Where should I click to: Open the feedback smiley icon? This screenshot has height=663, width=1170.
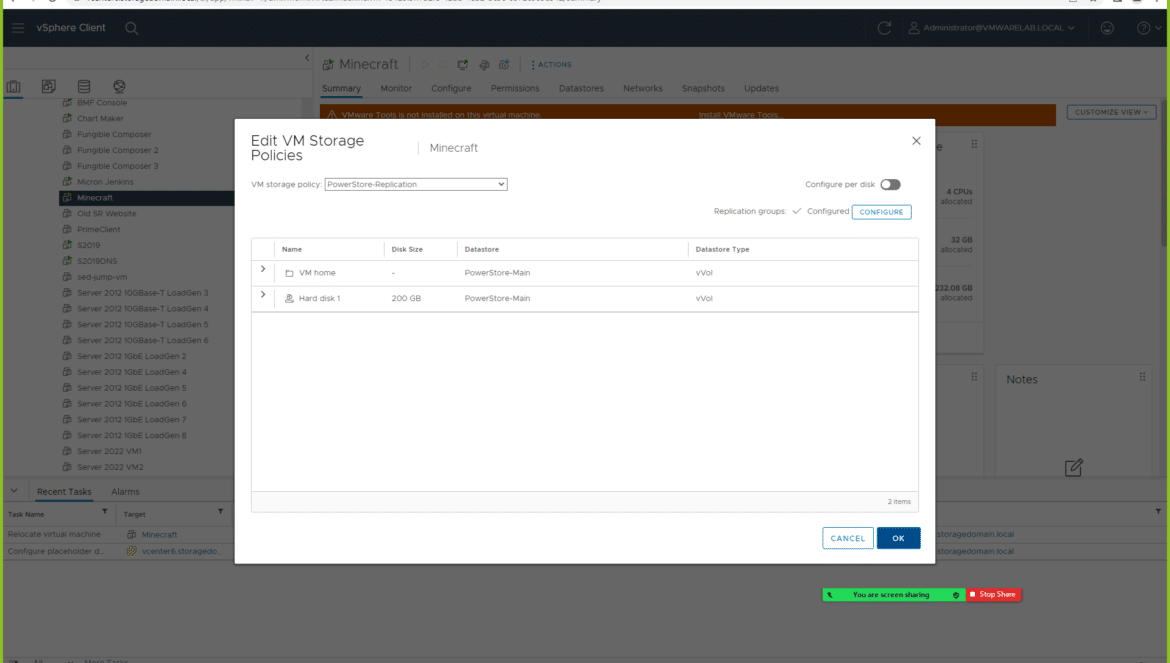(1107, 28)
